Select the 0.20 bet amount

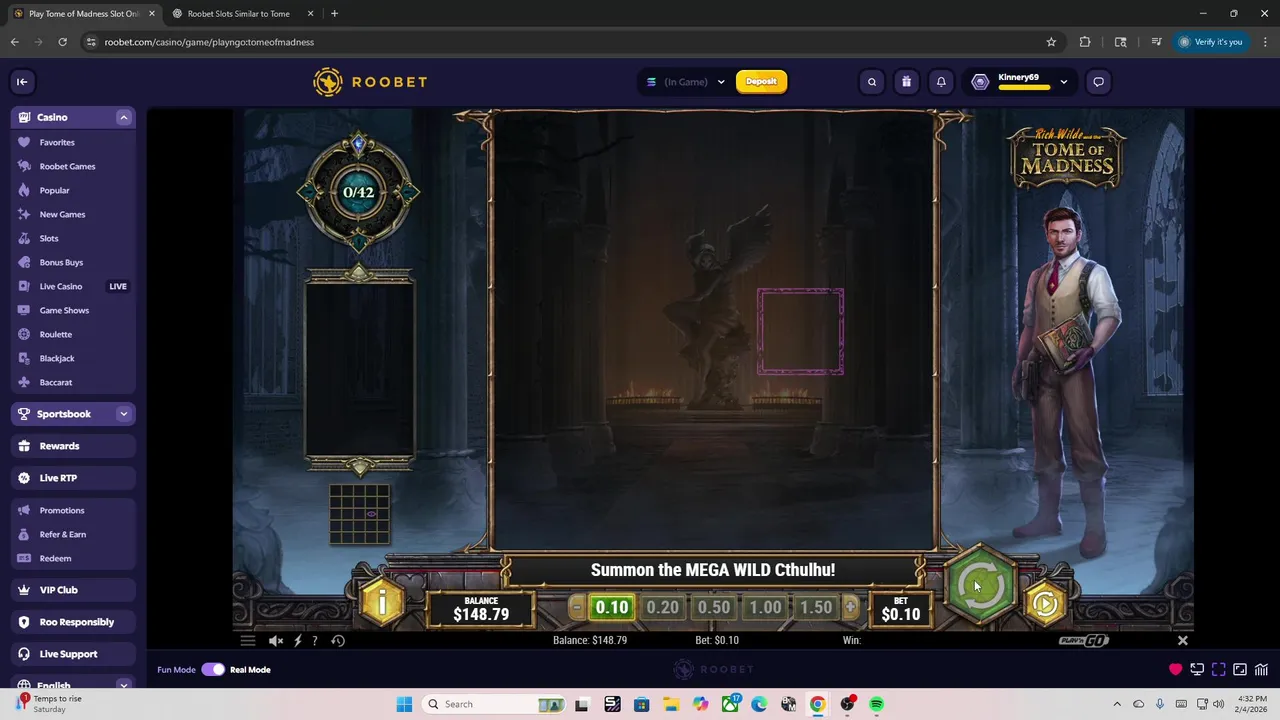[x=662, y=607]
